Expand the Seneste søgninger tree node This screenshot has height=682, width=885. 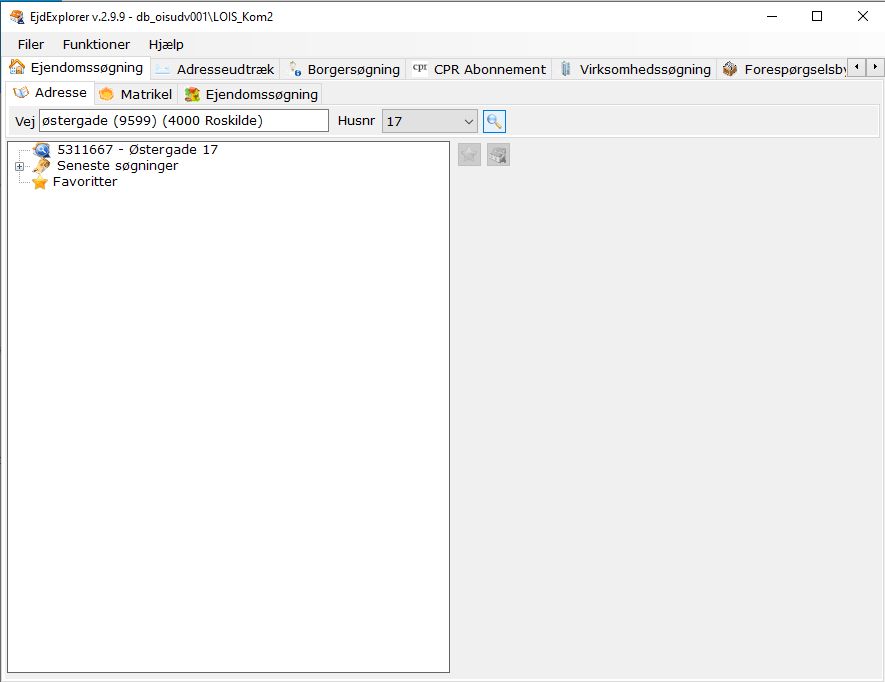pos(19,166)
